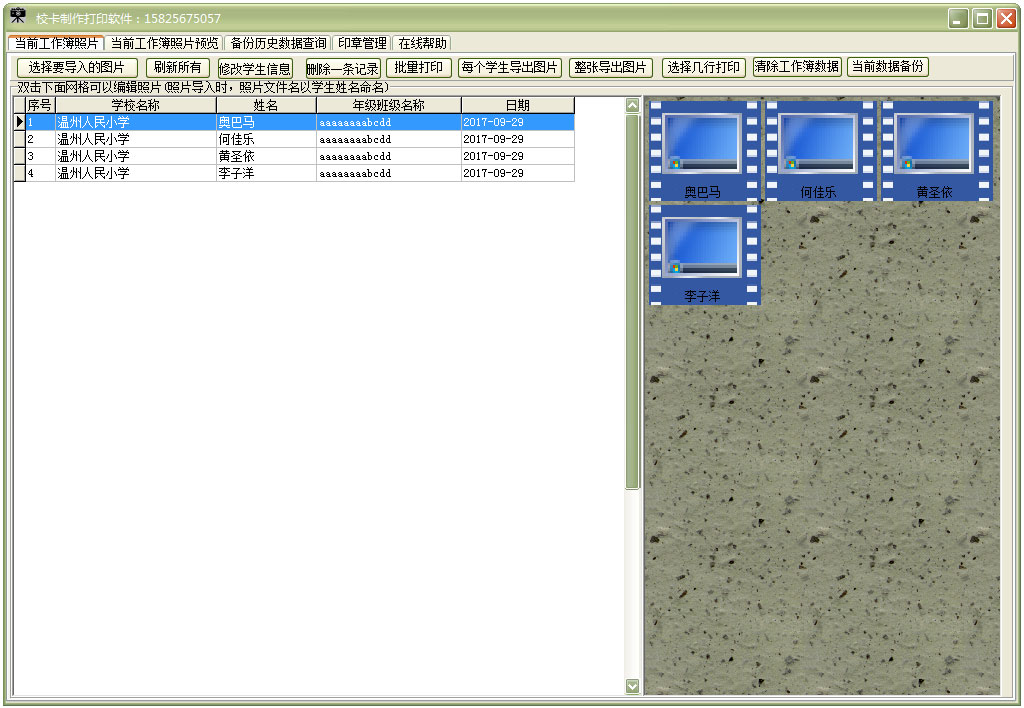The height and width of the screenshot is (708, 1024).
Task: Click the 姓名 column header
Action: 266,105
